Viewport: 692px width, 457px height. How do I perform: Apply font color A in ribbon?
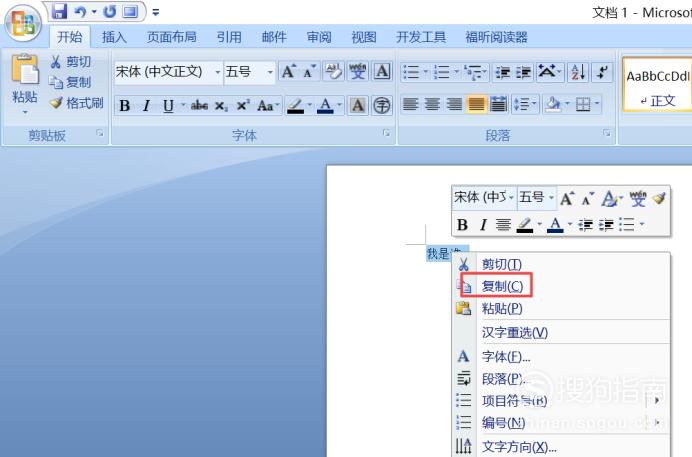[x=325, y=106]
